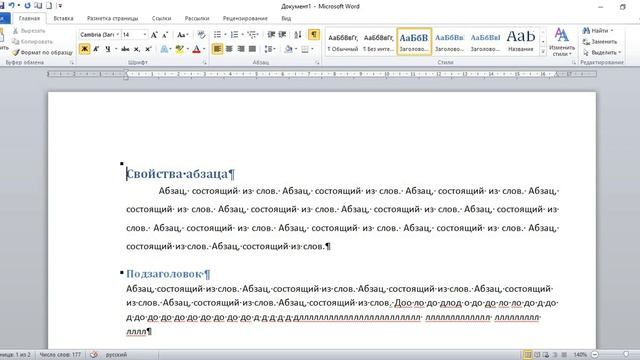Viewport: 640px width, 360px height.
Task: Open the change case Aa dropdown
Action: point(182,35)
